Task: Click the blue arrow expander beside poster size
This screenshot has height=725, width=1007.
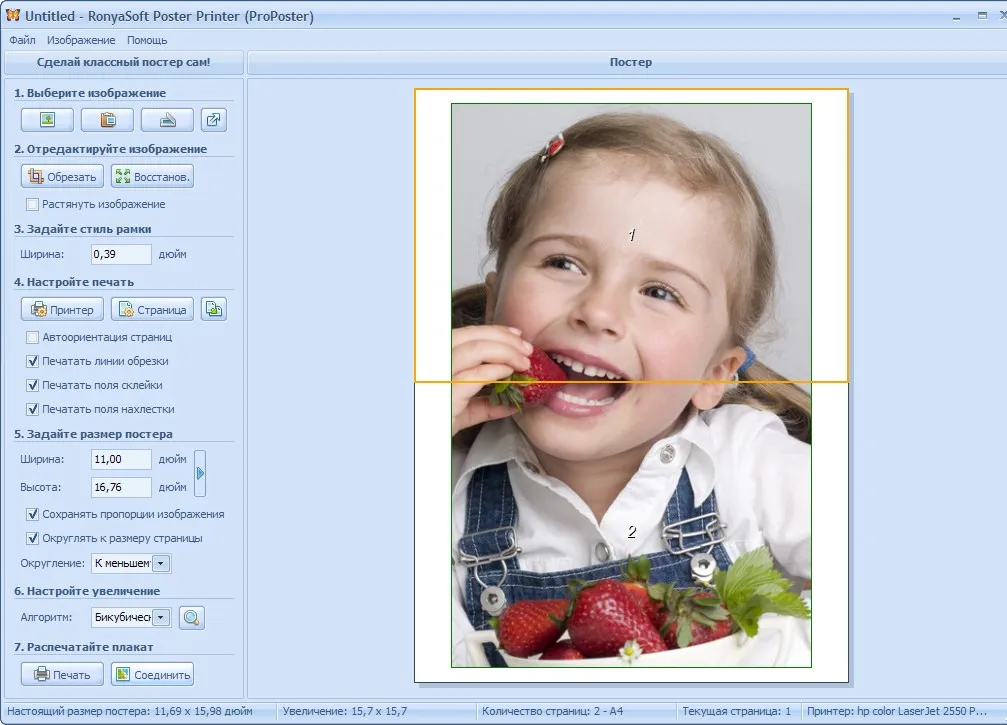Action: pyautogui.click(x=200, y=473)
